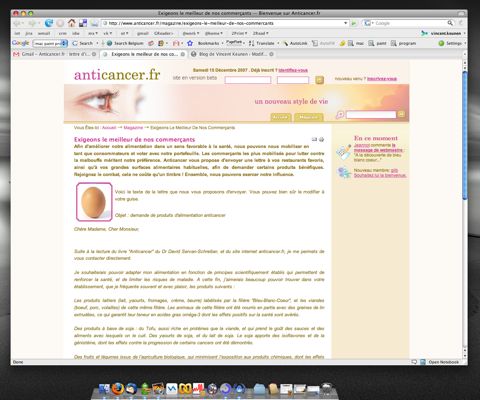Click the Google toolbar logo

[x=20, y=43]
